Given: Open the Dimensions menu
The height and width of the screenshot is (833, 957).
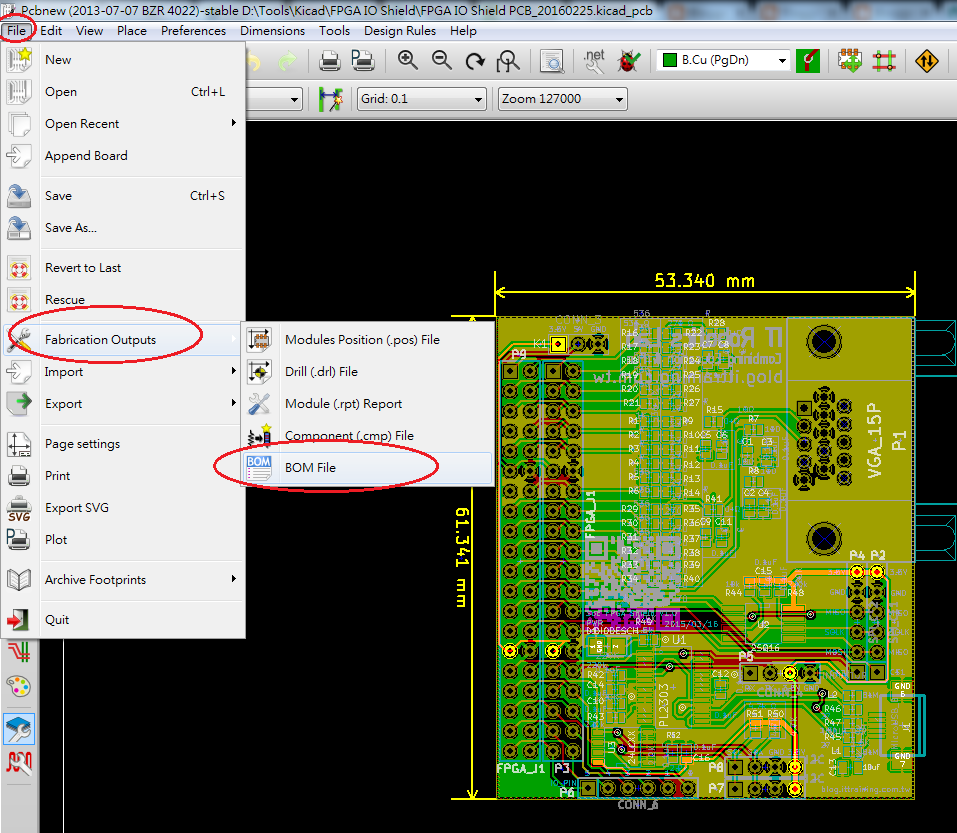Looking at the screenshot, I should 272,31.
